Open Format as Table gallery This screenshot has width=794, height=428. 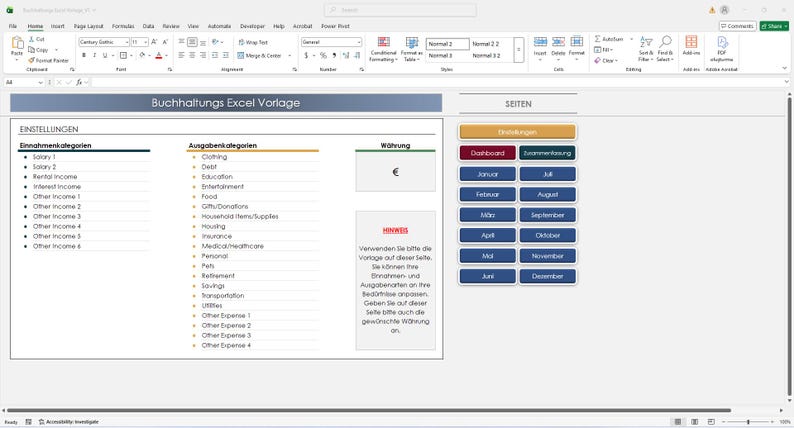(412, 49)
